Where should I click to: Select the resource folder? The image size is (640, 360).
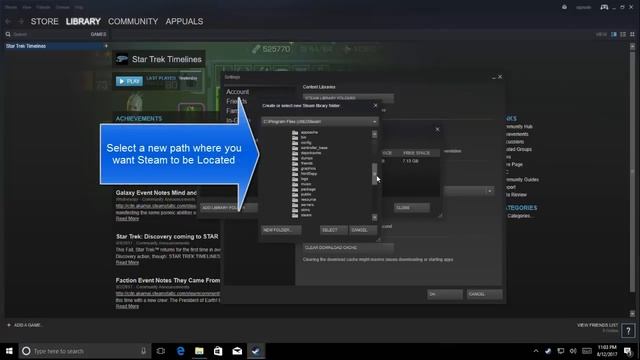pyautogui.click(x=308, y=200)
